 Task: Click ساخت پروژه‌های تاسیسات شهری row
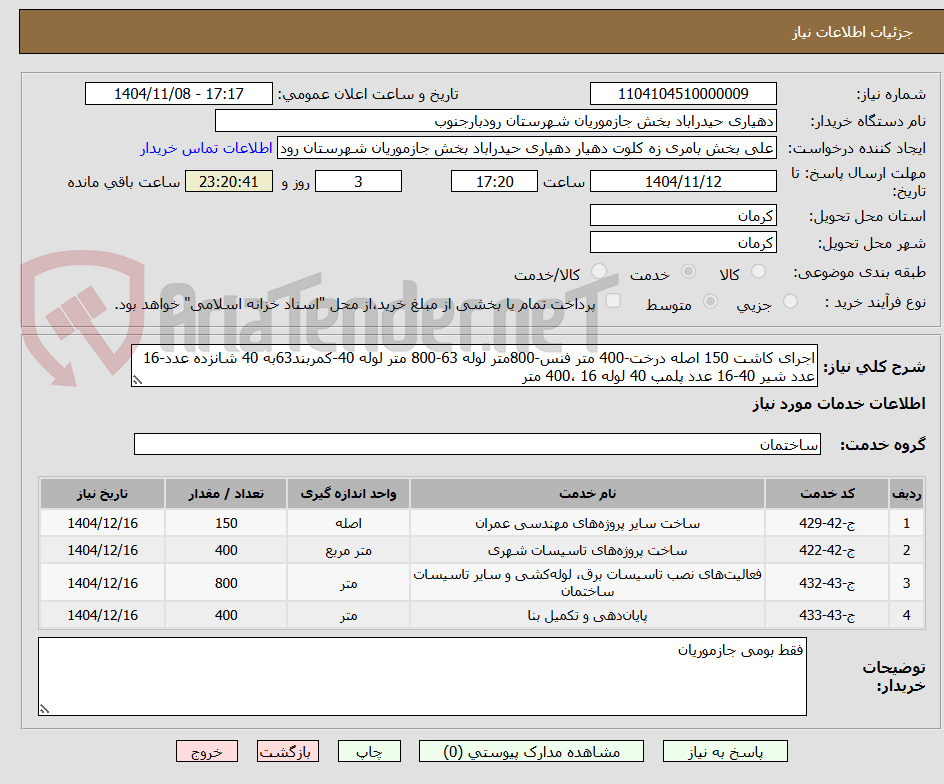coord(482,550)
